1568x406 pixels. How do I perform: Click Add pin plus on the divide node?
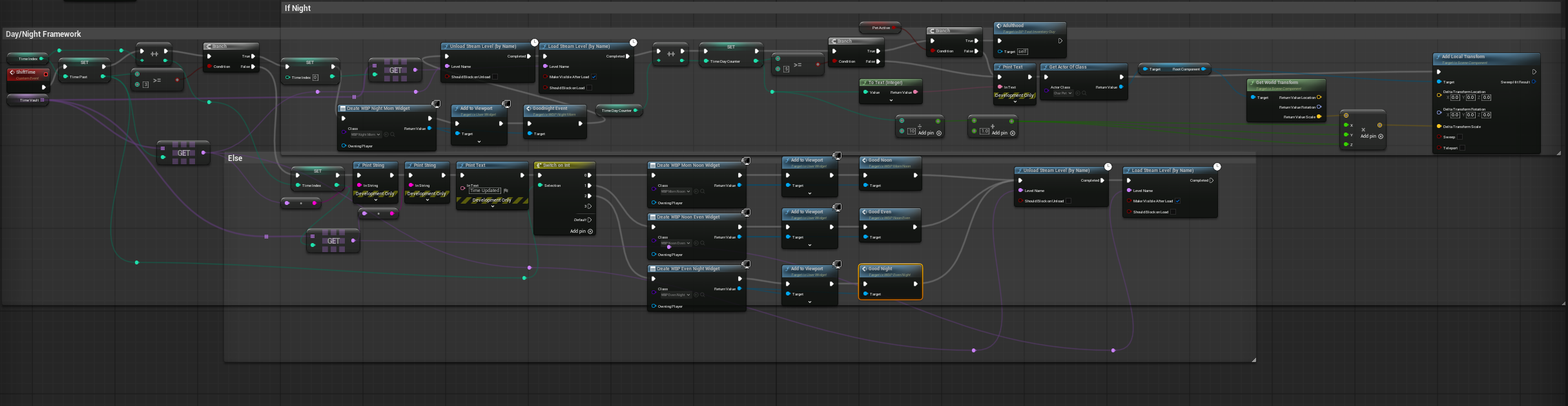click(x=939, y=133)
